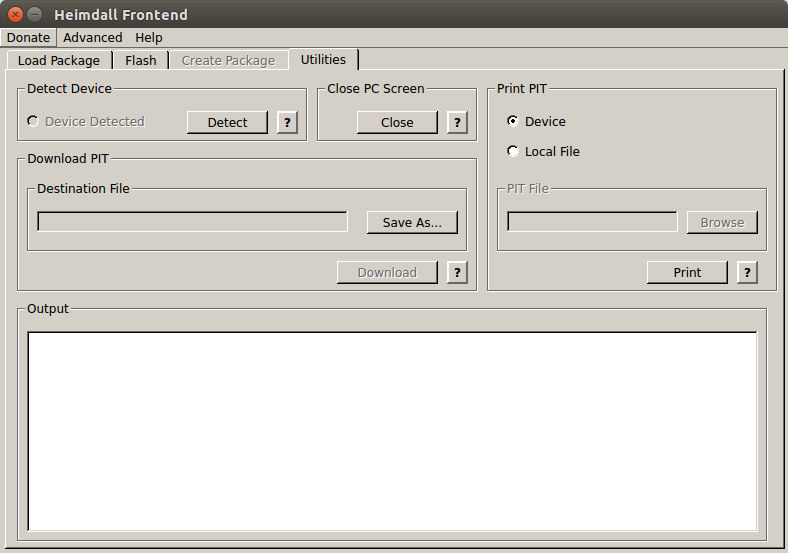Open help for Detect Device
788x553 pixels.
287,122
